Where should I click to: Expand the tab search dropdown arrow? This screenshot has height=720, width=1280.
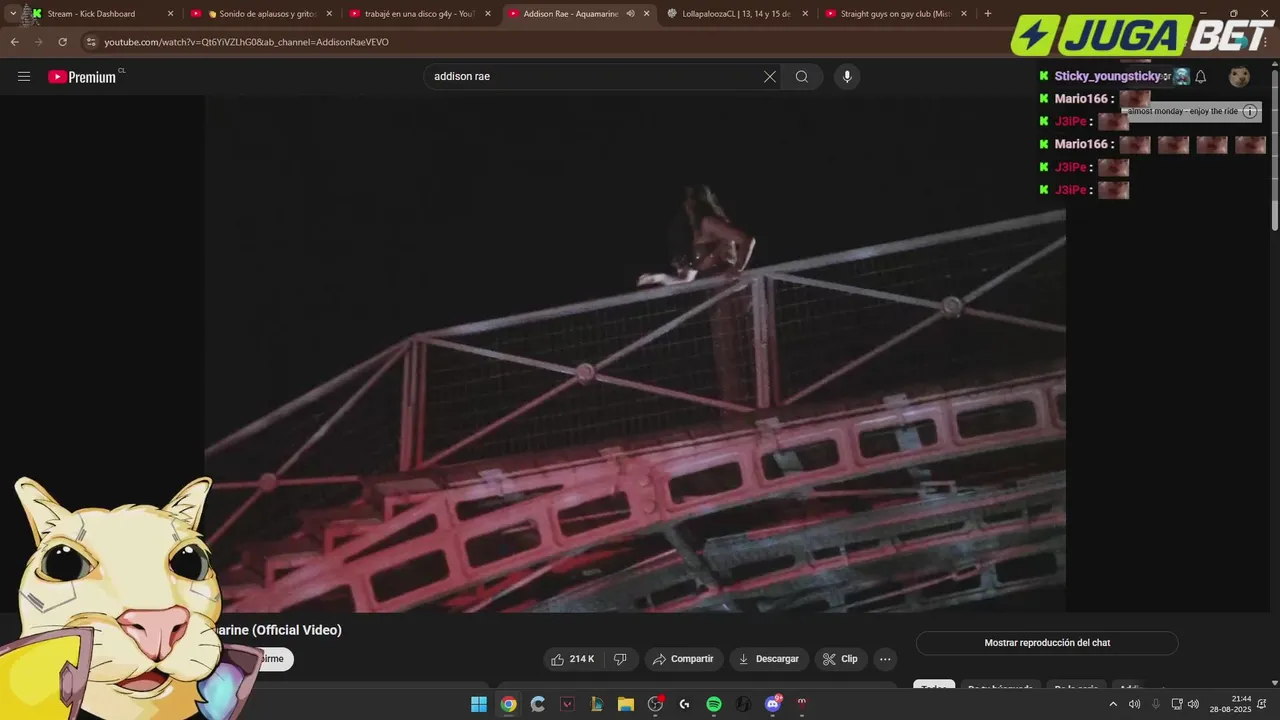[12, 14]
